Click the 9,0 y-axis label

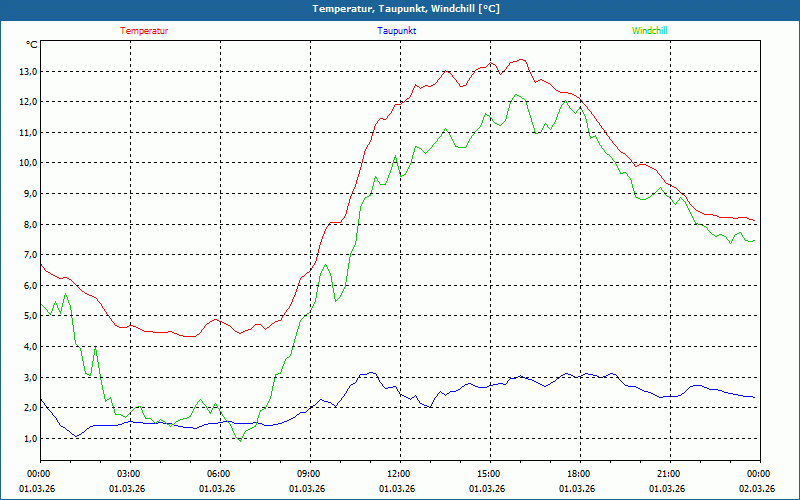pyautogui.click(x=31, y=194)
